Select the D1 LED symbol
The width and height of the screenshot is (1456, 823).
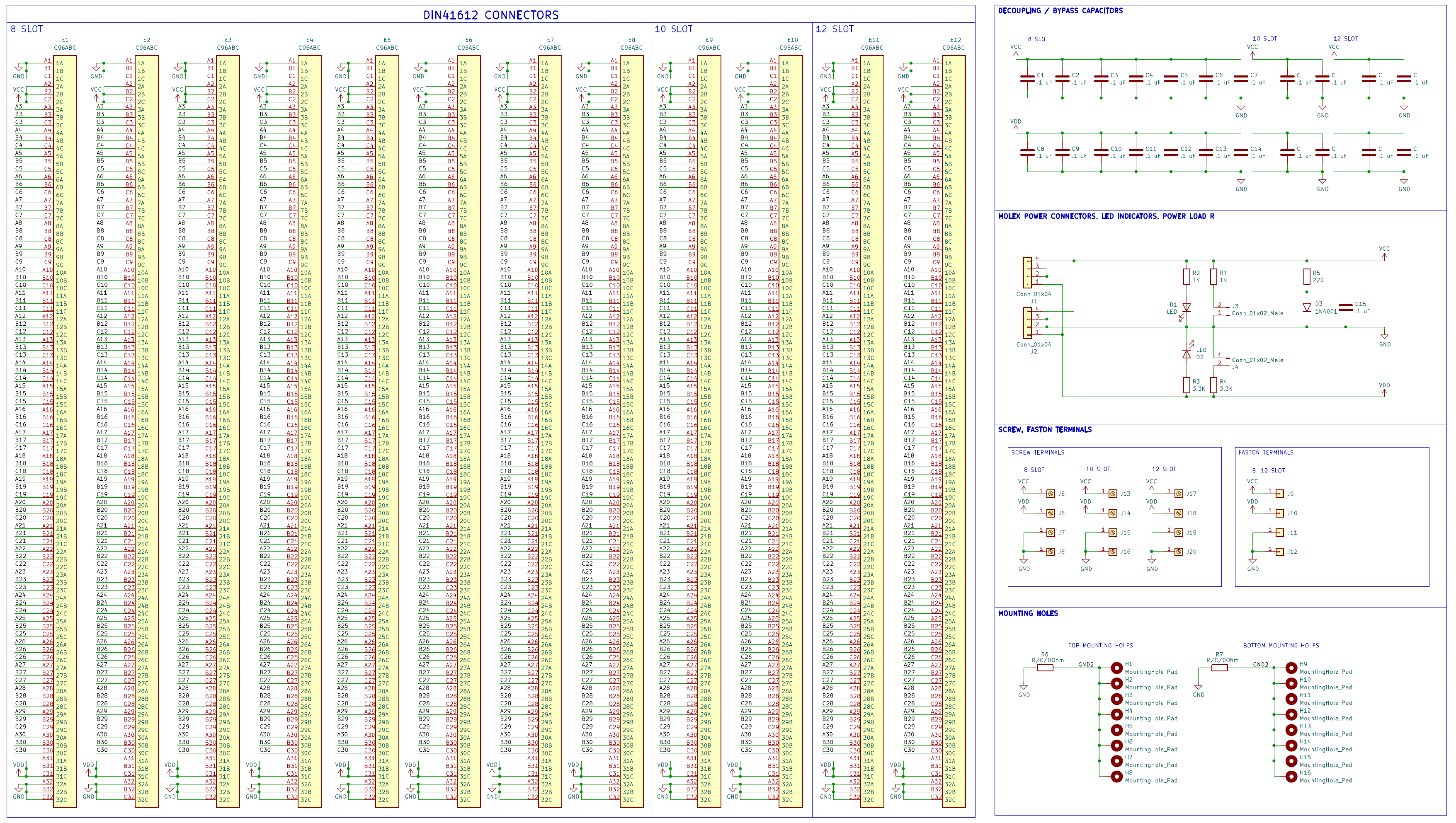click(x=1186, y=308)
